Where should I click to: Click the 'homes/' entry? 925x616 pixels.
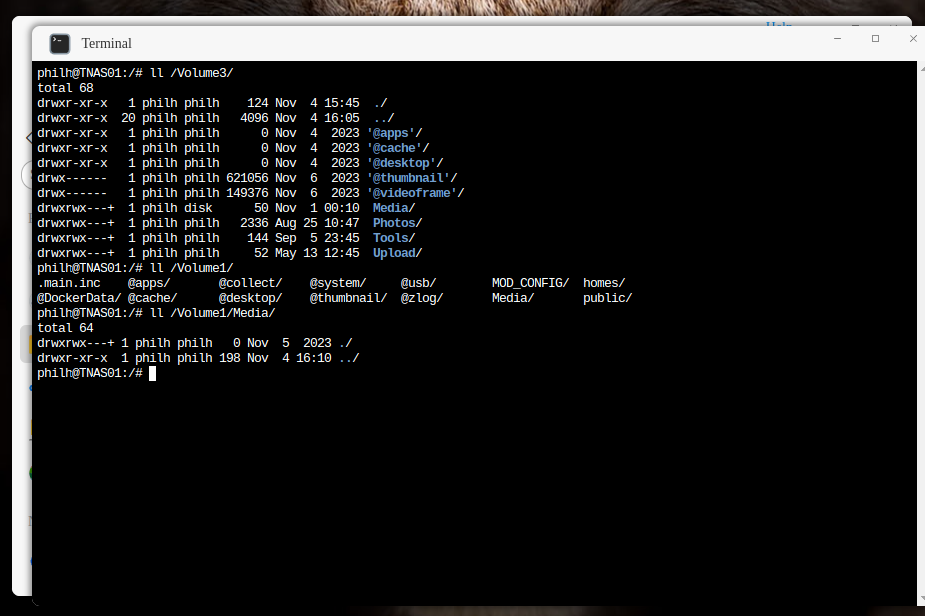point(604,283)
